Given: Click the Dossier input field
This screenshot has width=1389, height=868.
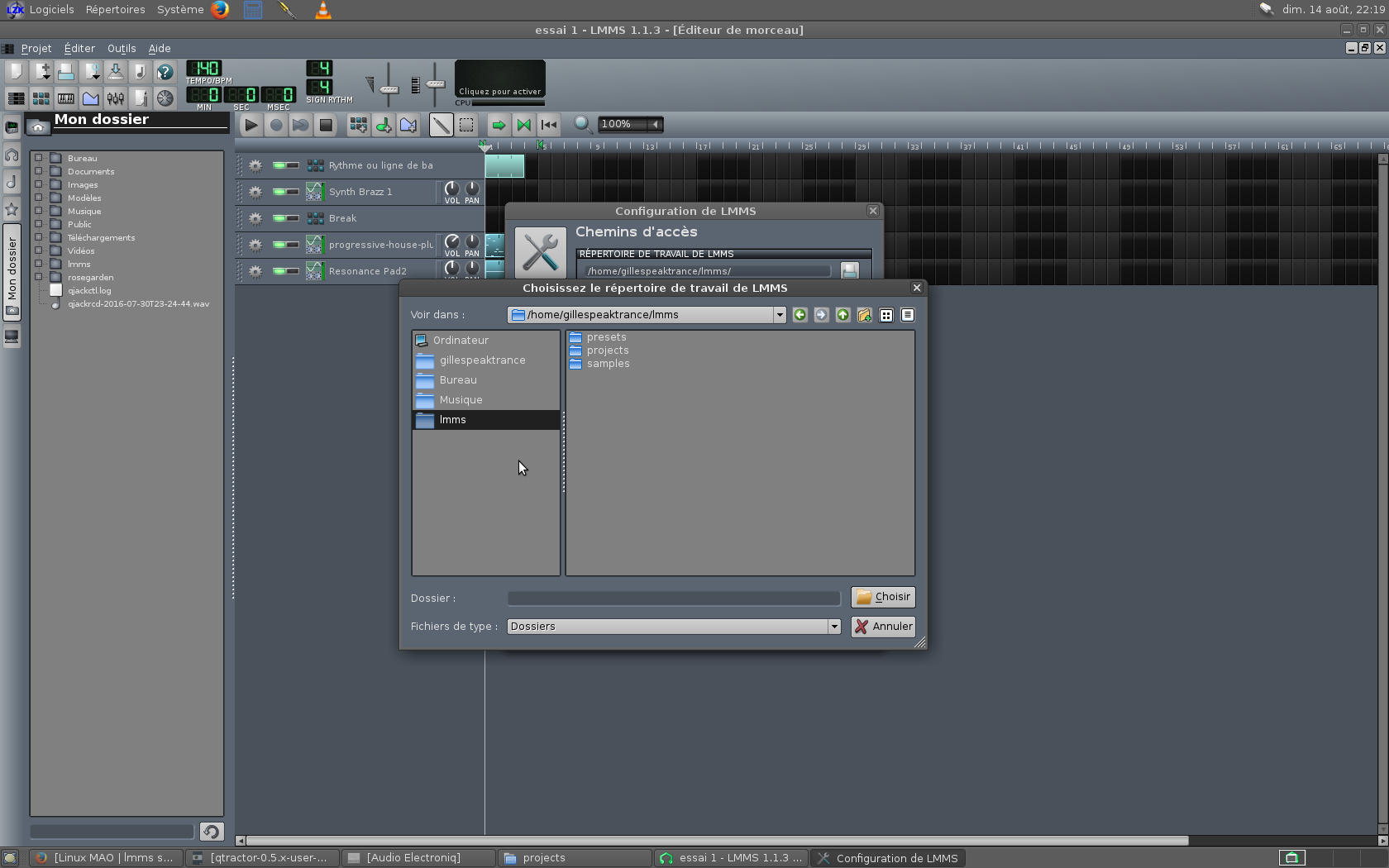Looking at the screenshot, I should pos(674,598).
